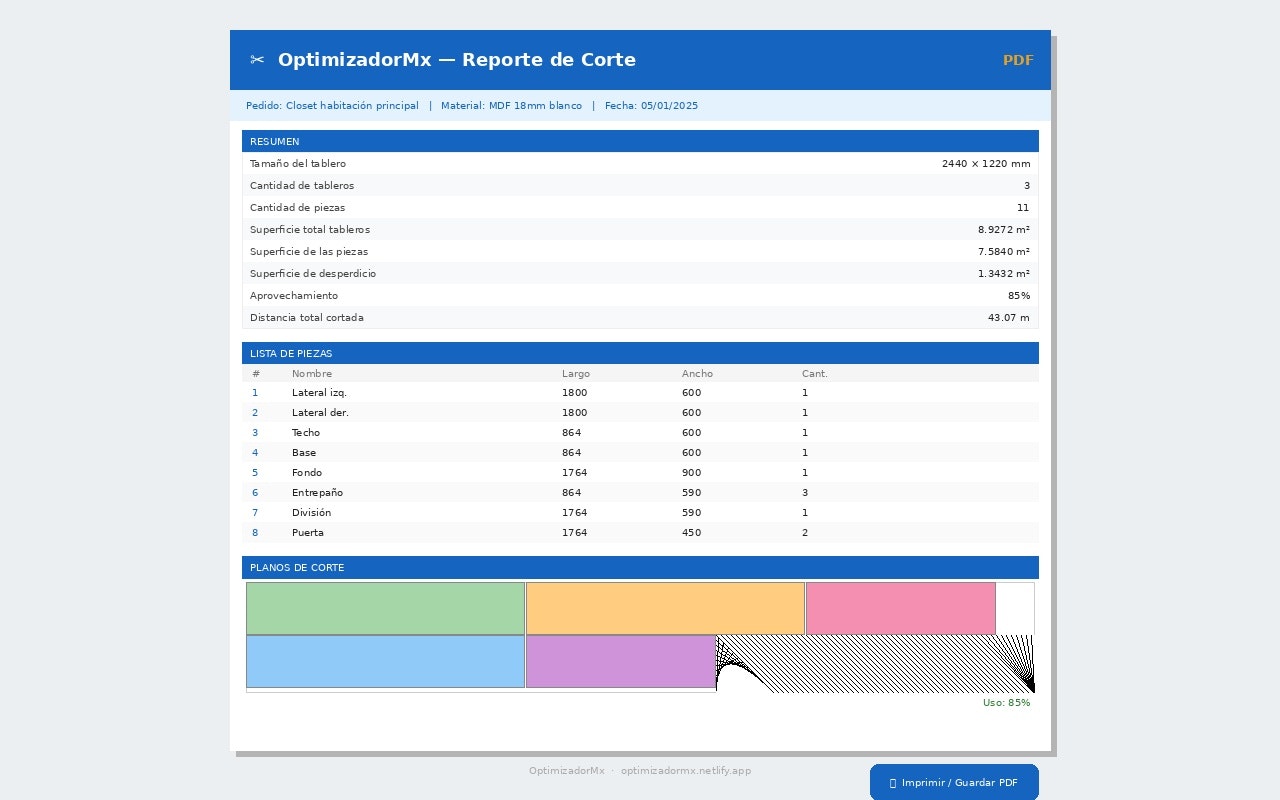Viewport: 1280px width, 800px height.
Task: Open the orange cutting plan thumbnail
Action: pyautogui.click(x=665, y=607)
